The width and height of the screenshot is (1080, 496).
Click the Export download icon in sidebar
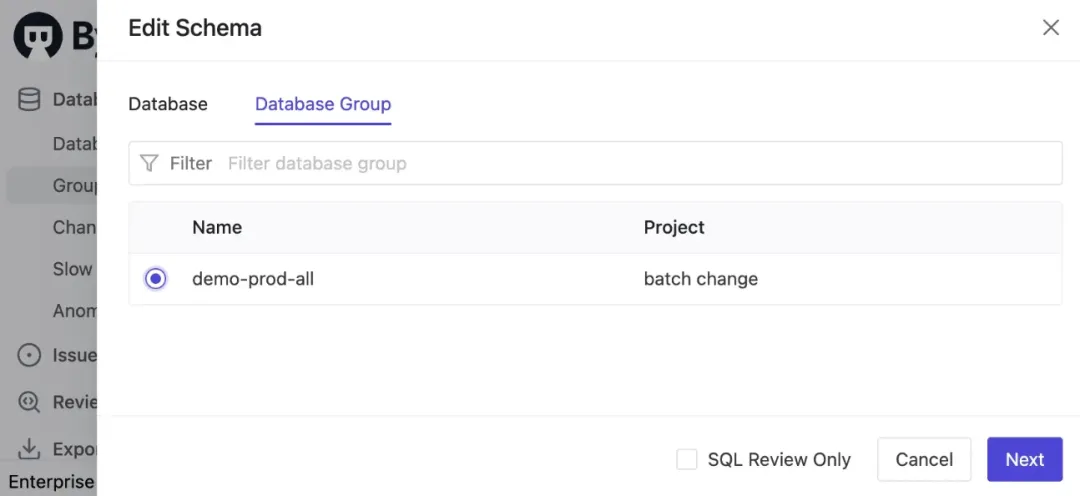coord(30,448)
